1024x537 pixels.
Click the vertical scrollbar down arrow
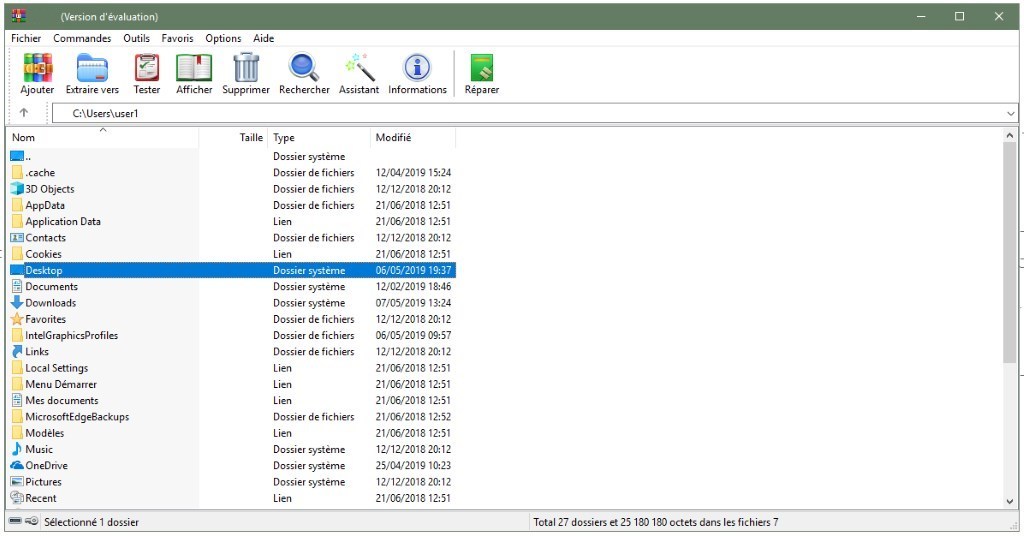(x=1010, y=500)
